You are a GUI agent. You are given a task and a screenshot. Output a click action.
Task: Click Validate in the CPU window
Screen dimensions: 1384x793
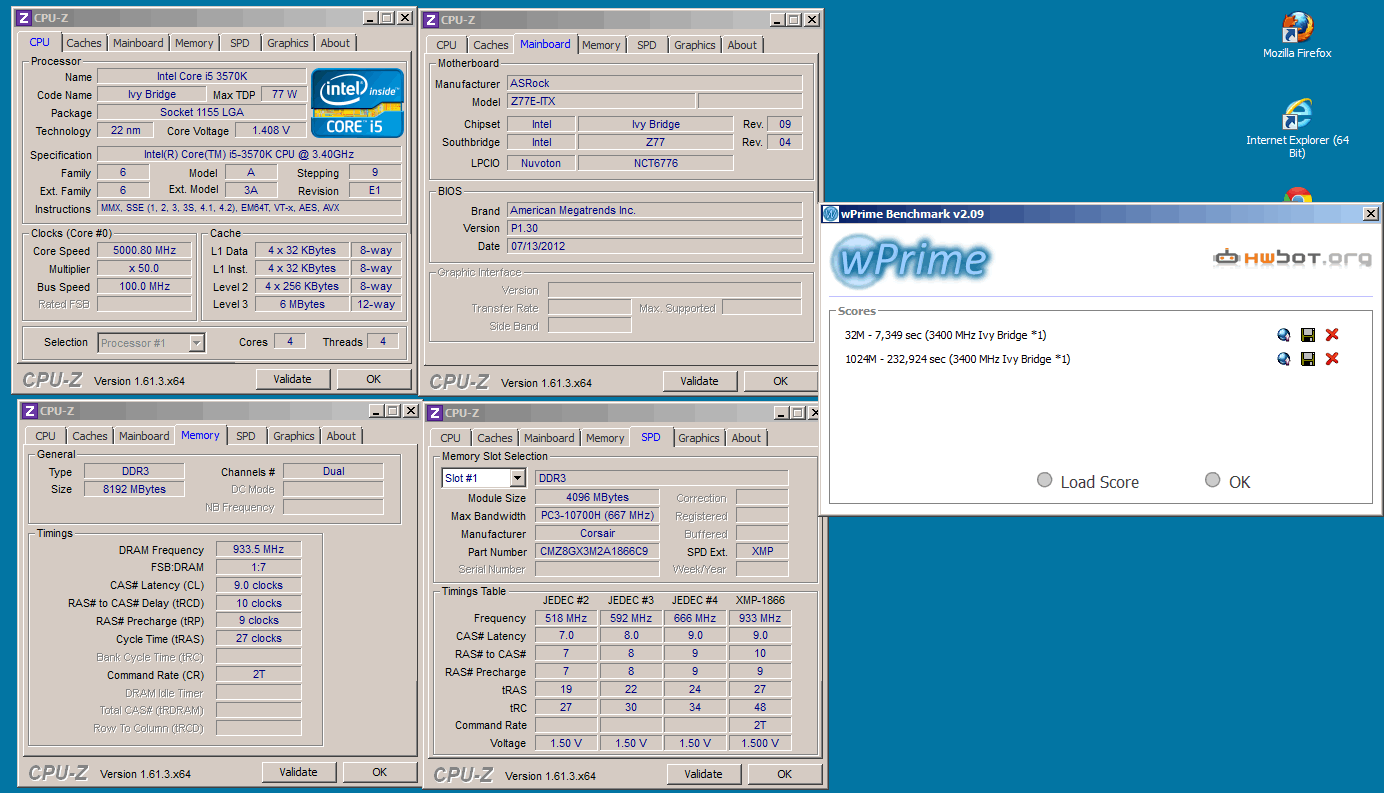tap(293, 379)
